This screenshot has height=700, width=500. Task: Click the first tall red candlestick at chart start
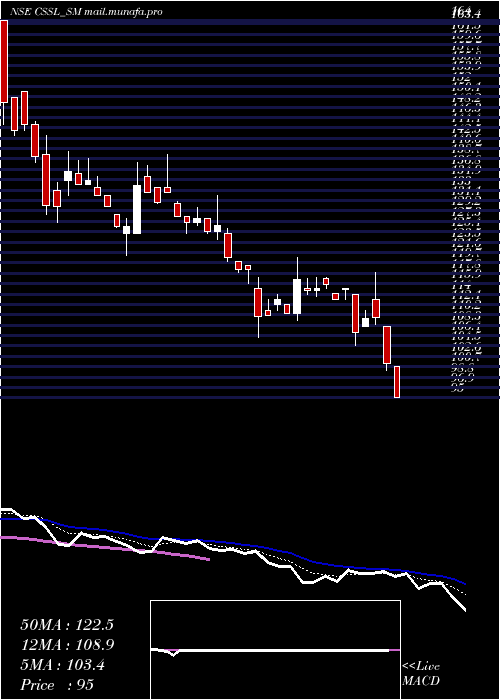pos(4,62)
